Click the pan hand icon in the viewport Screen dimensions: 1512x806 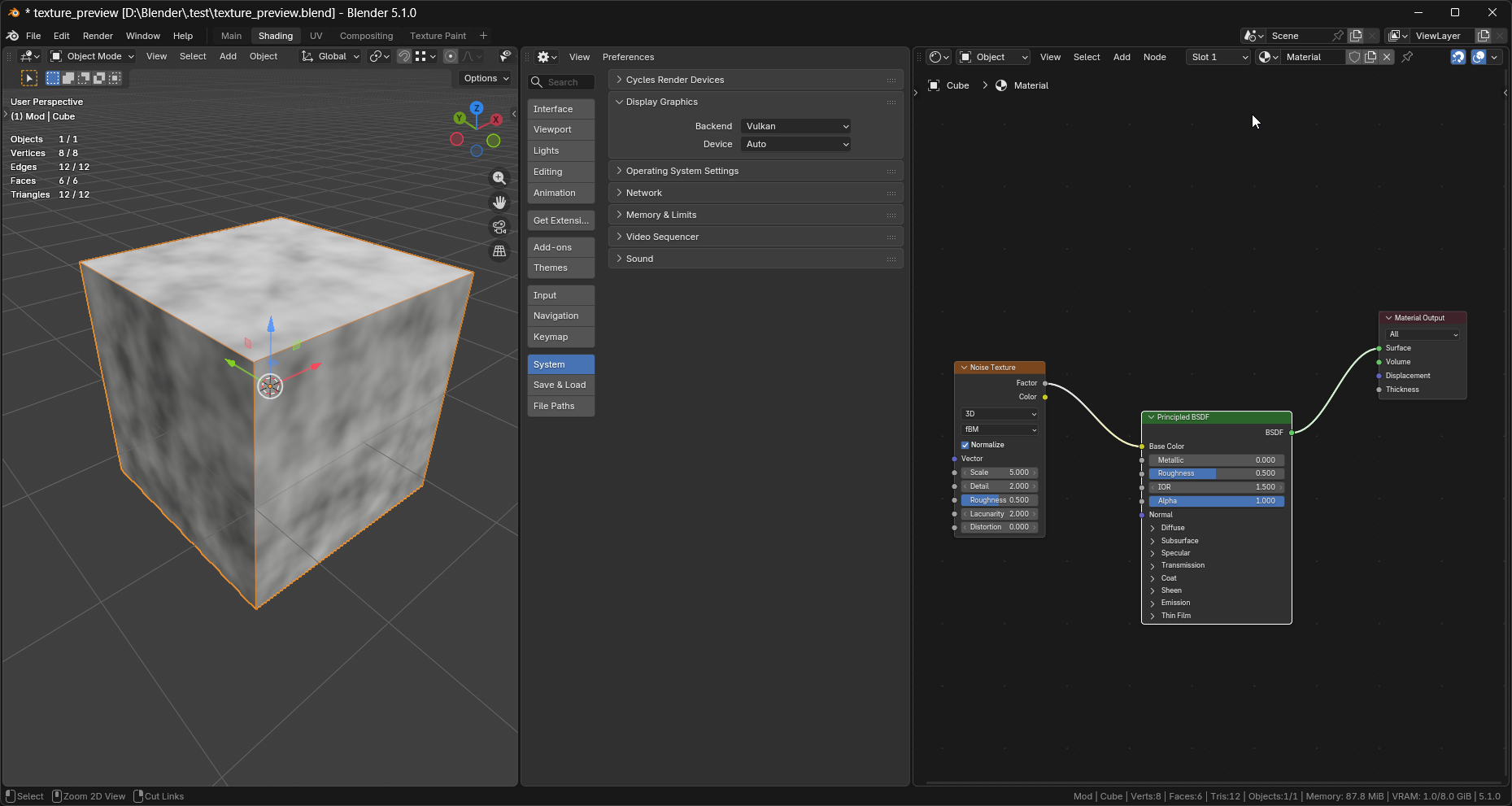pos(499,203)
